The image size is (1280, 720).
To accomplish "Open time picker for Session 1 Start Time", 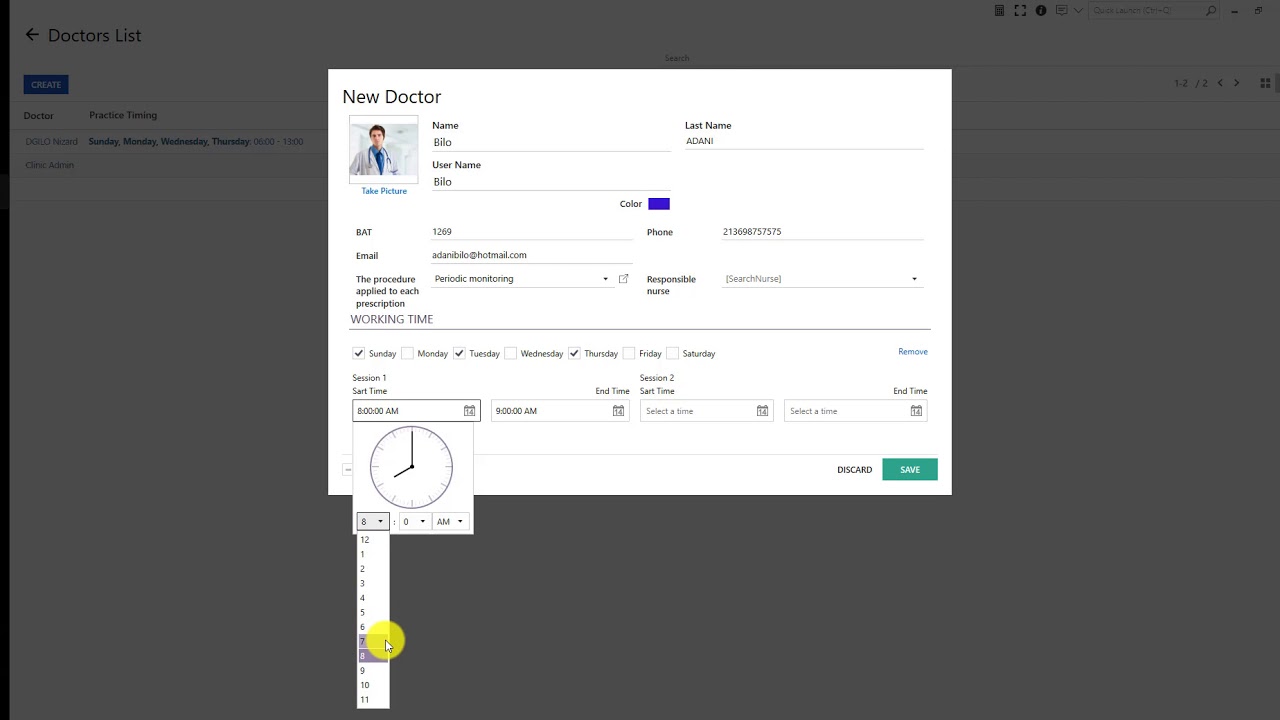I will (x=469, y=411).
